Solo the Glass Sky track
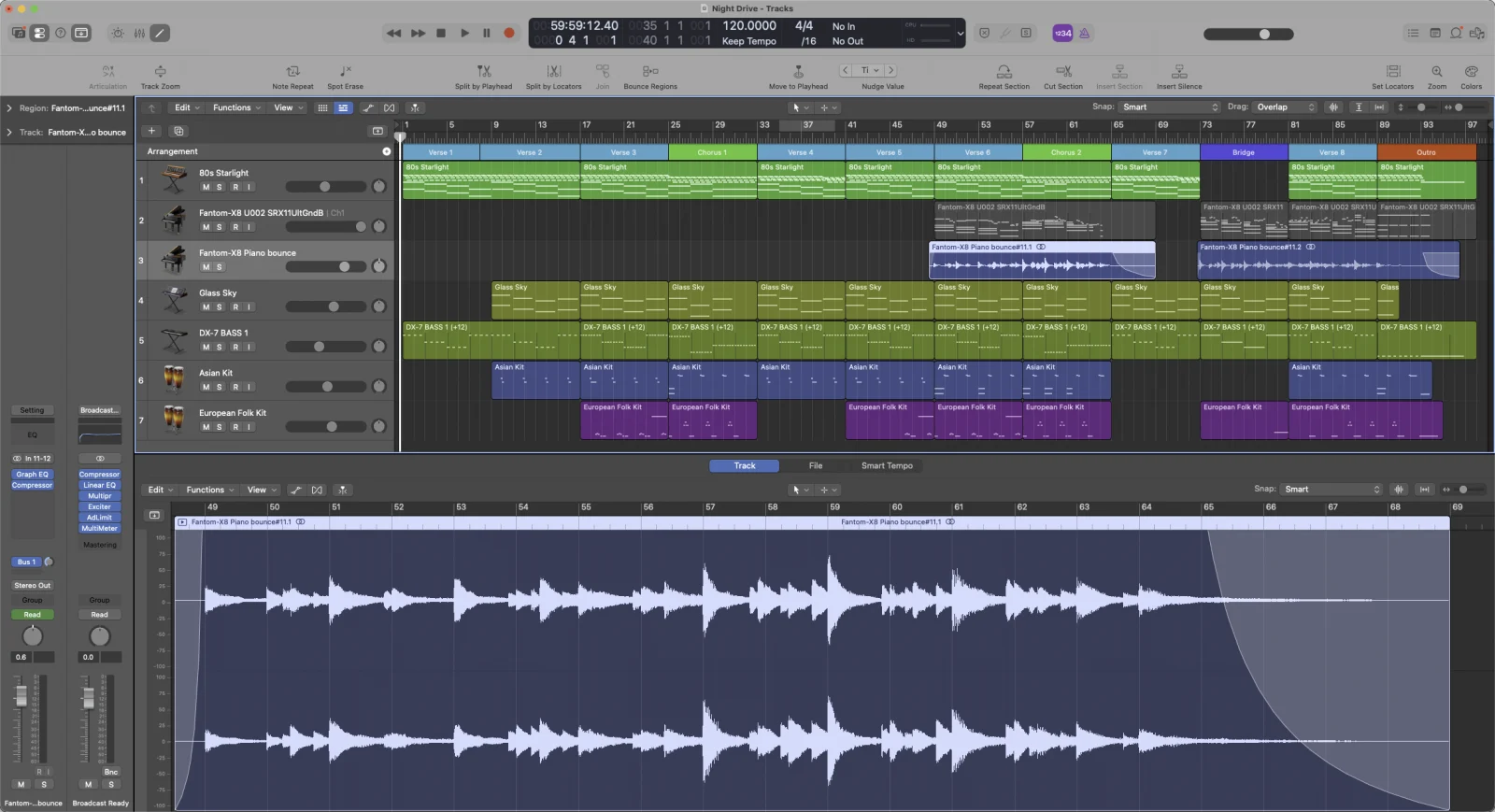 click(220, 306)
